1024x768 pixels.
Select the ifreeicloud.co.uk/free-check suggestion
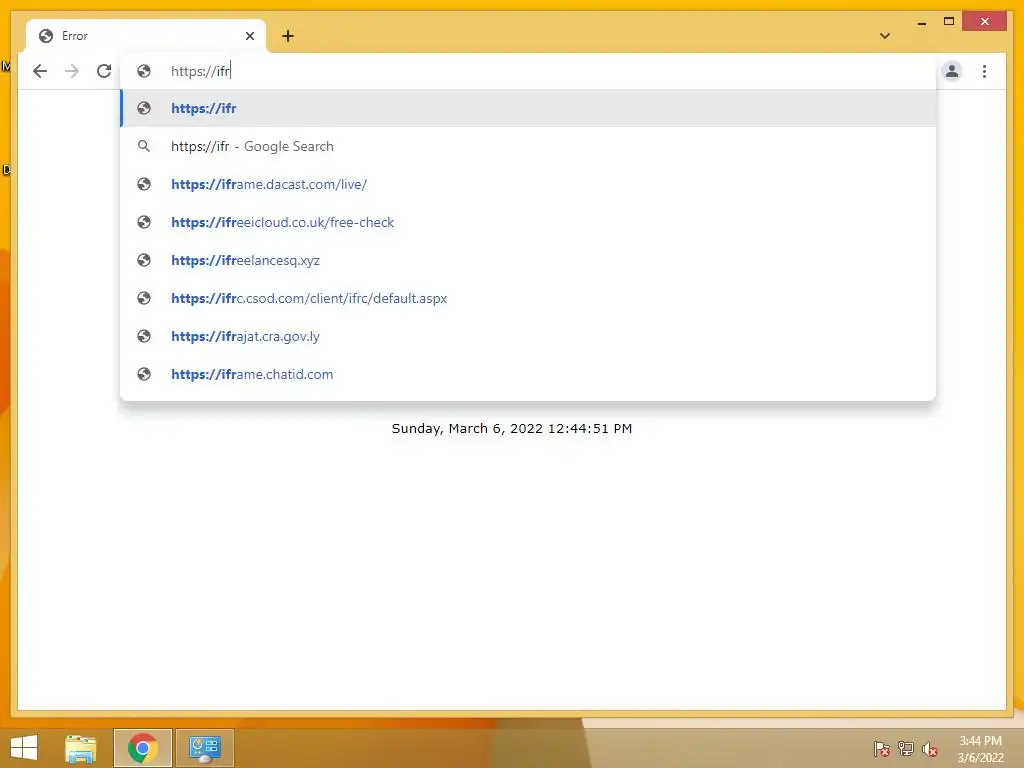tap(528, 222)
